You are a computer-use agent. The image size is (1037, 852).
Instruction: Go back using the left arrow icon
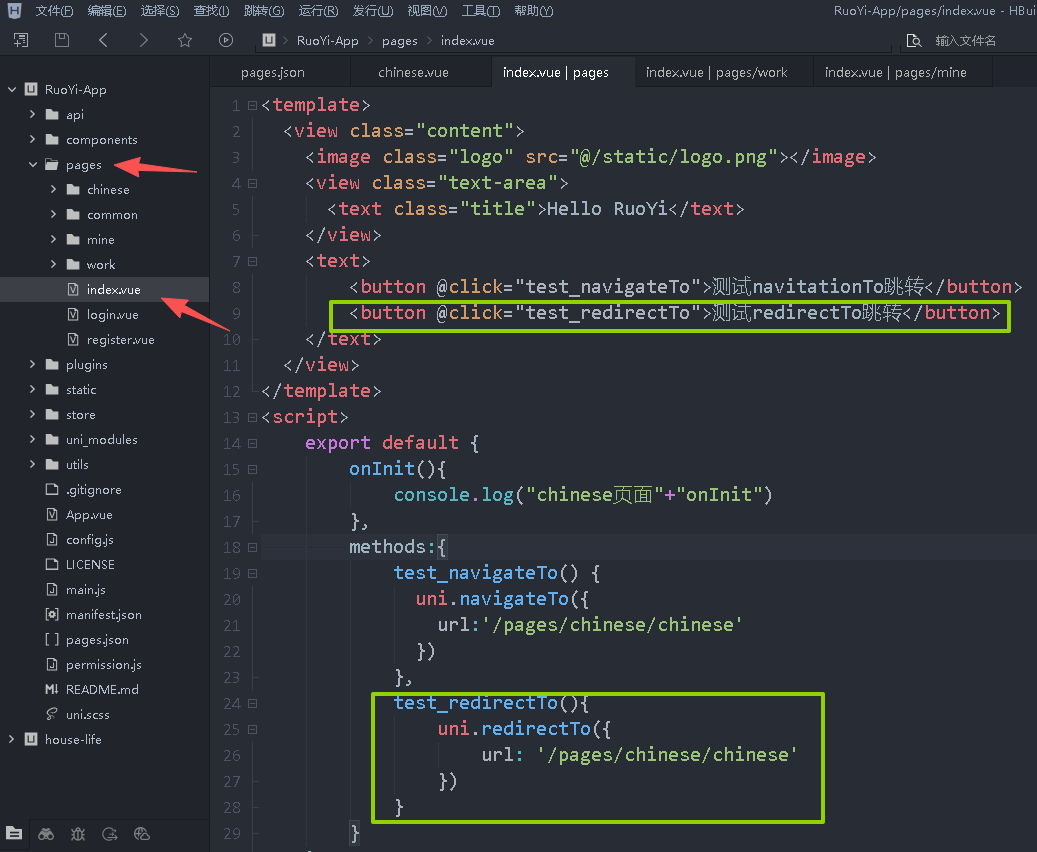pos(103,41)
